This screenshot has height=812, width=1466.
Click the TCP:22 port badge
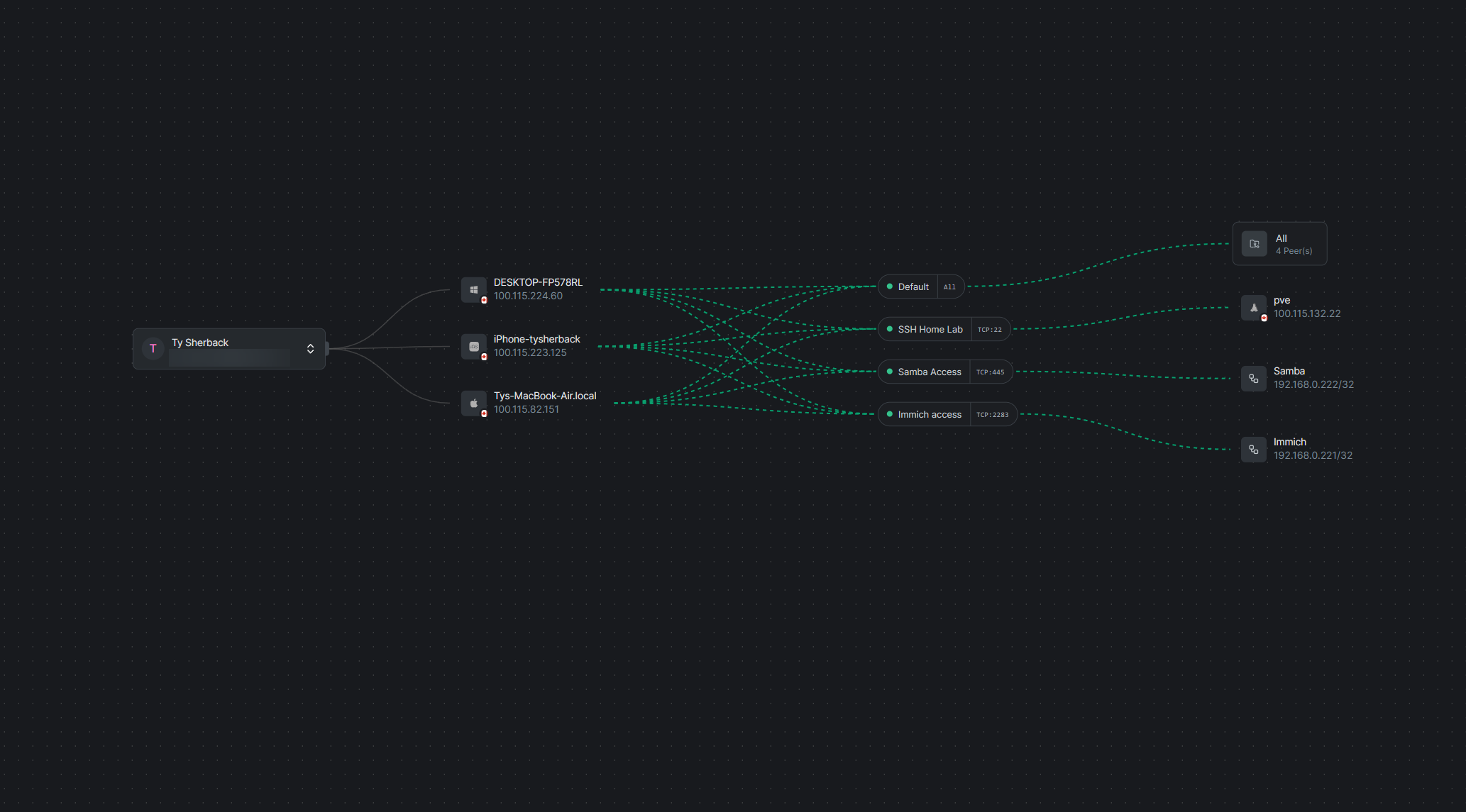[x=990, y=330]
